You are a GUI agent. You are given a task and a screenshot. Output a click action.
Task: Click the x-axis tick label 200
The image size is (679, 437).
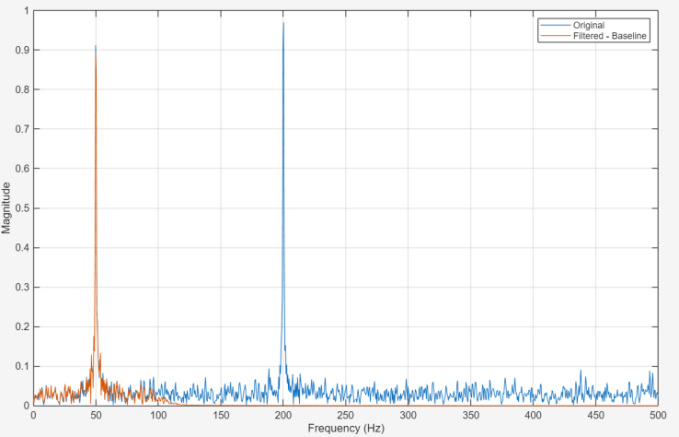click(x=283, y=415)
